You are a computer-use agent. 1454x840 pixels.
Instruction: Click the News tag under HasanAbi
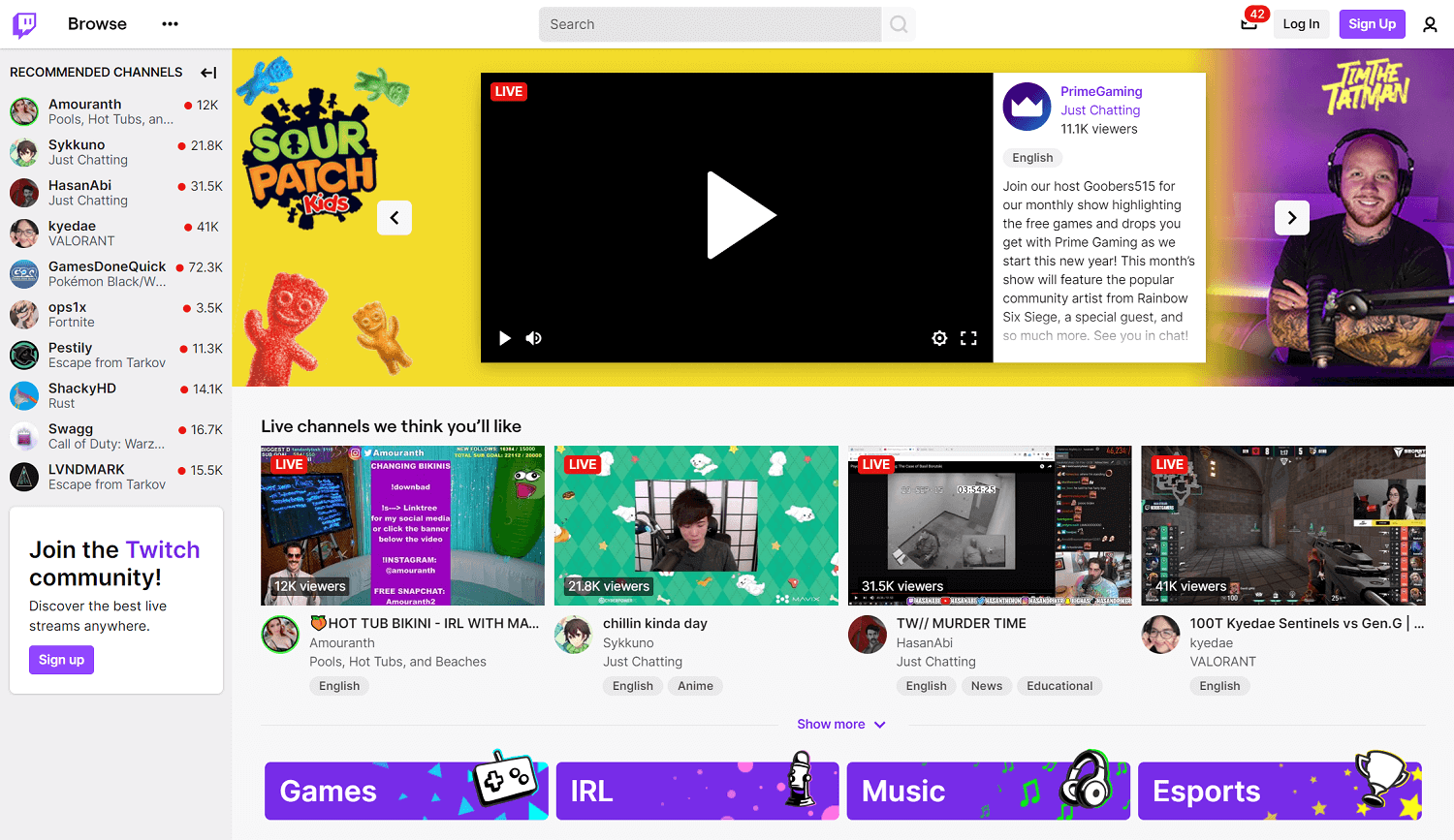click(987, 686)
